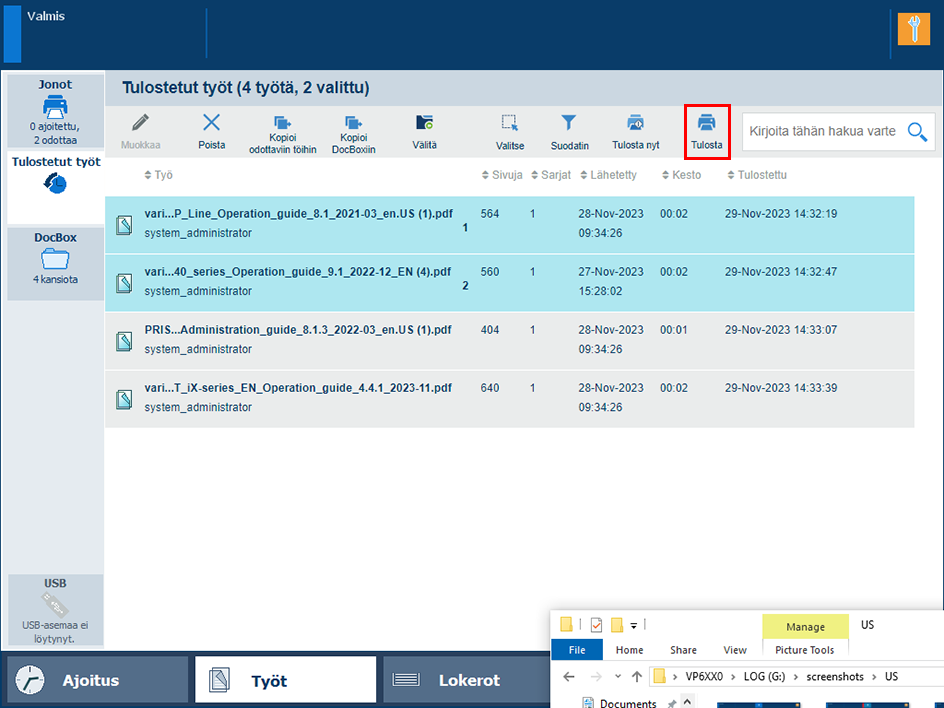Click VP6XX0 in Explorer address path
Viewport: 944px width, 708px height.
click(704, 677)
